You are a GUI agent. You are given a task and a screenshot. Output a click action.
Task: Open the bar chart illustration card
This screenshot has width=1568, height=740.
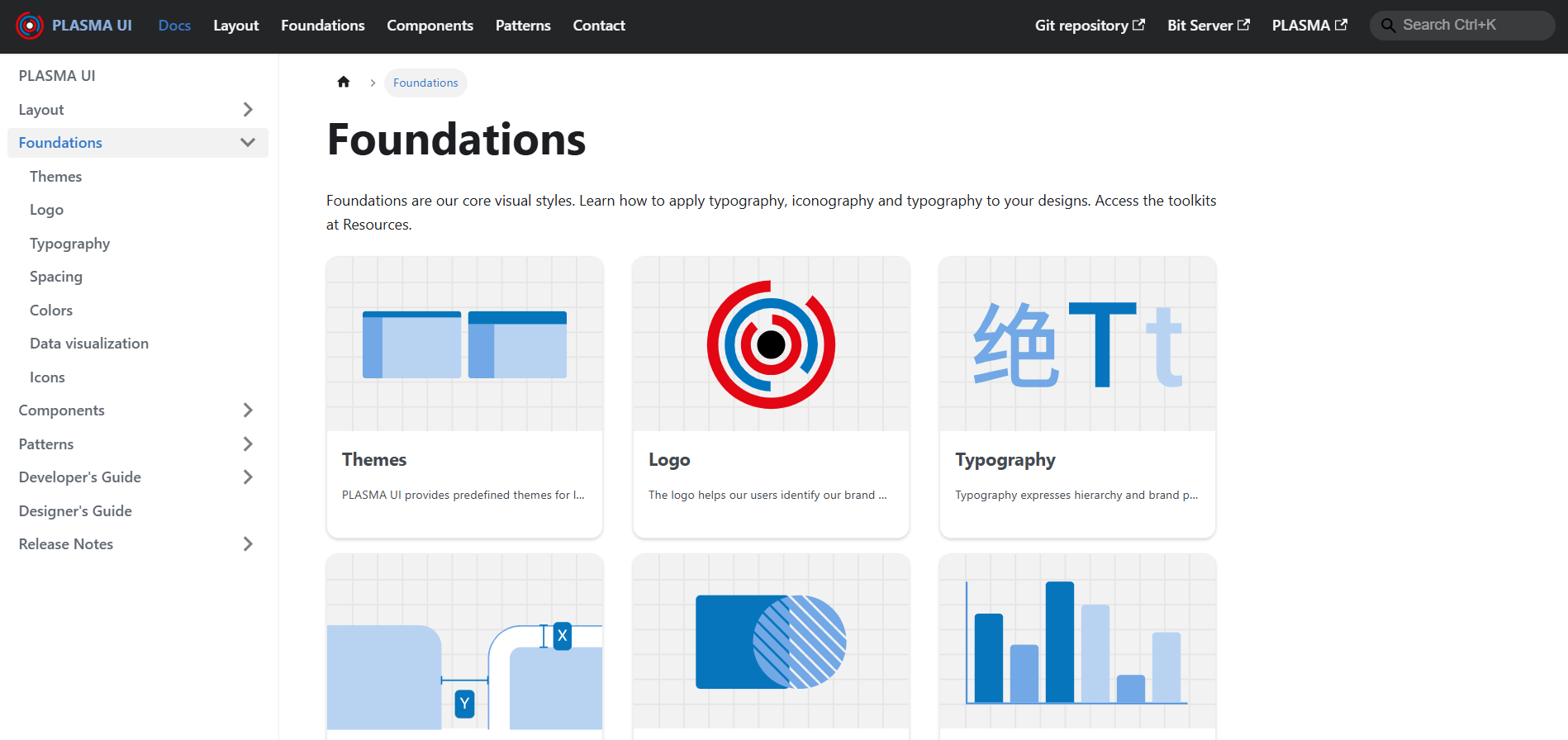[x=1078, y=642]
